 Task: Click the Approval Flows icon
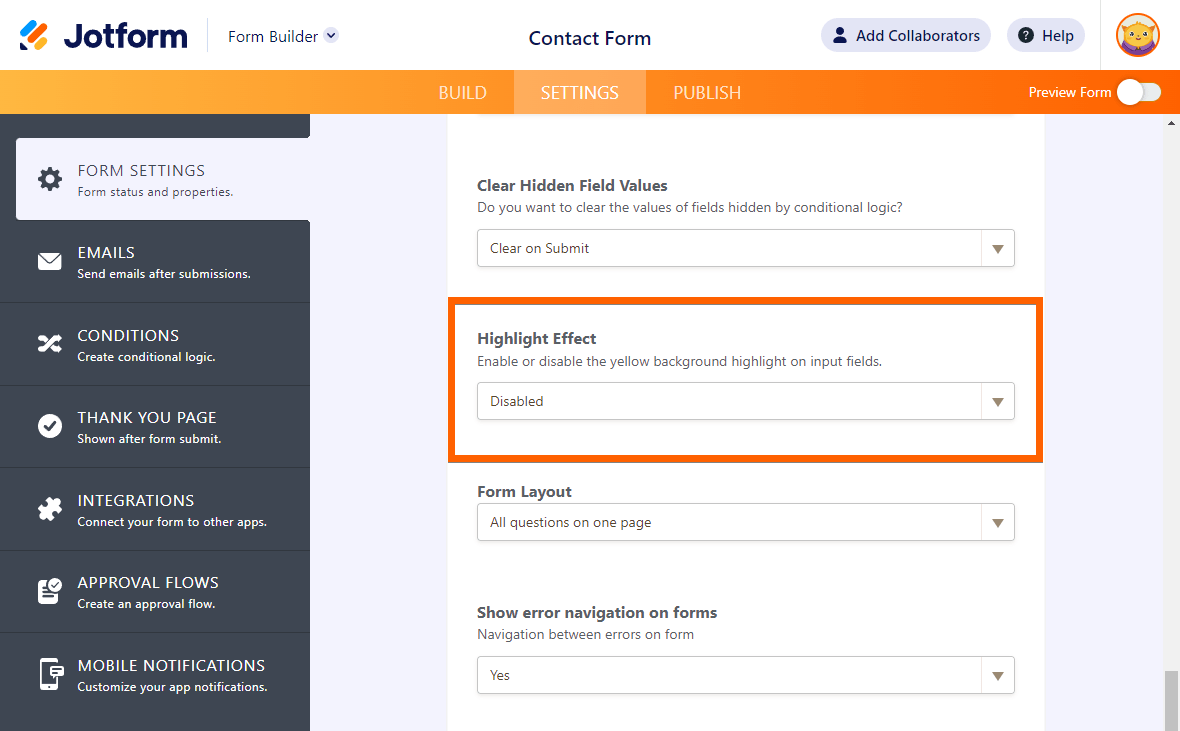point(49,591)
